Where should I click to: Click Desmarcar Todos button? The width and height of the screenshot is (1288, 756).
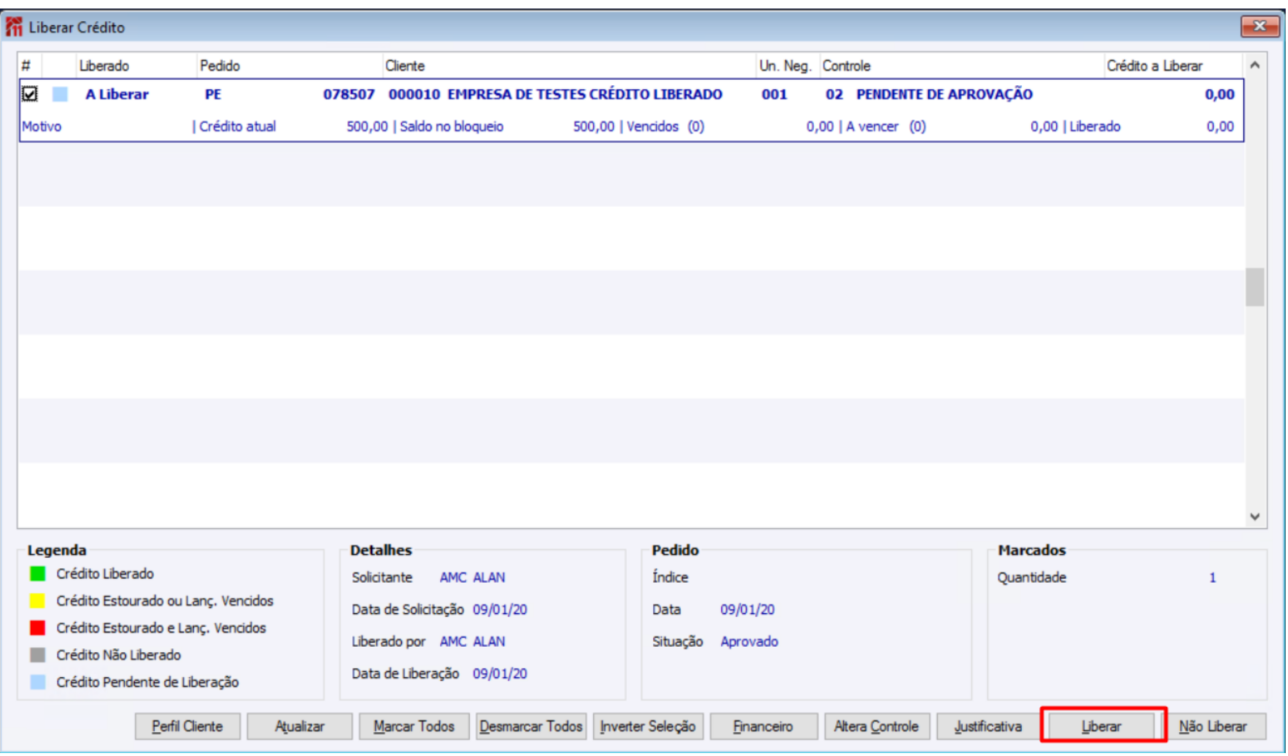(x=531, y=727)
